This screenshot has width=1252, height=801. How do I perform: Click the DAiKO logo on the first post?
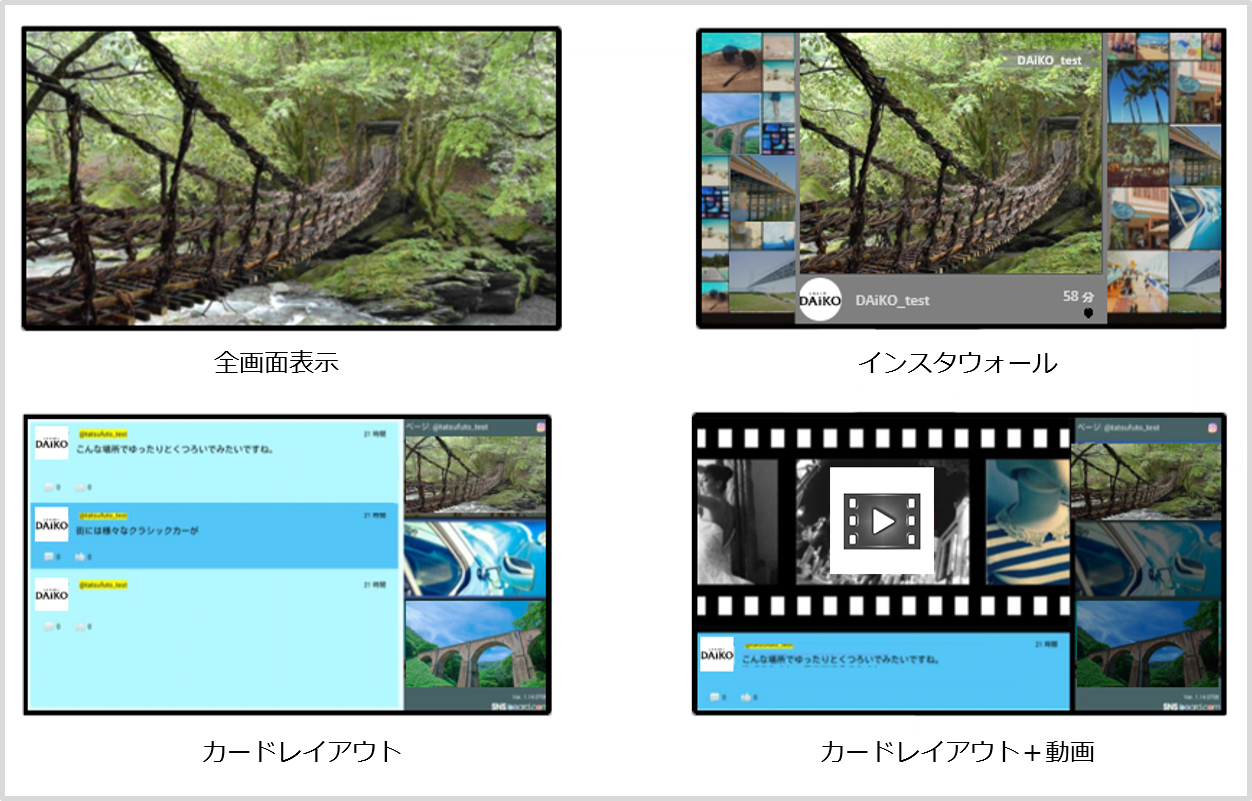click(51, 443)
